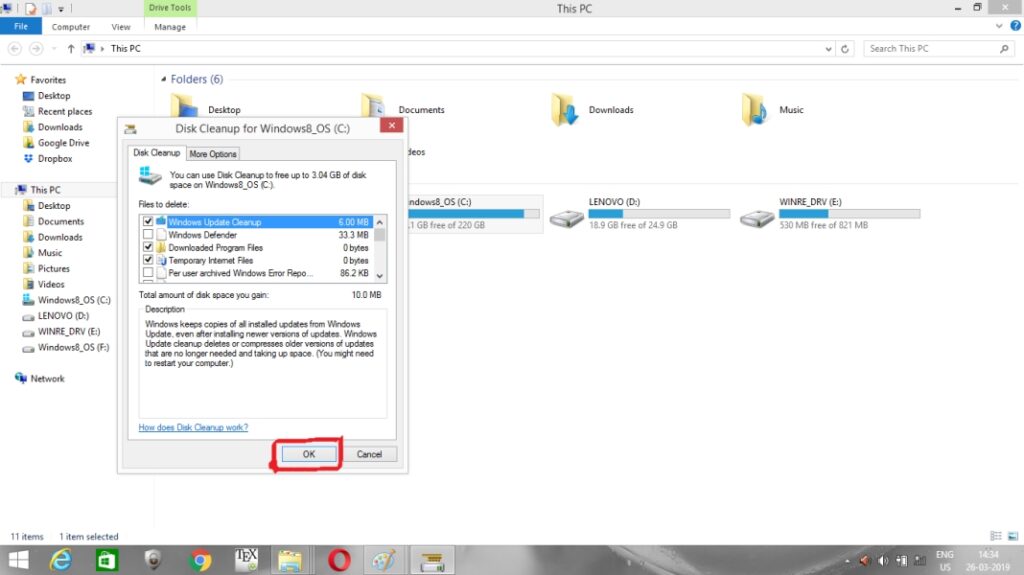Viewport: 1024px width, 575px height.
Task: Open Dropbox in the sidebar
Action: pos(55,158)
